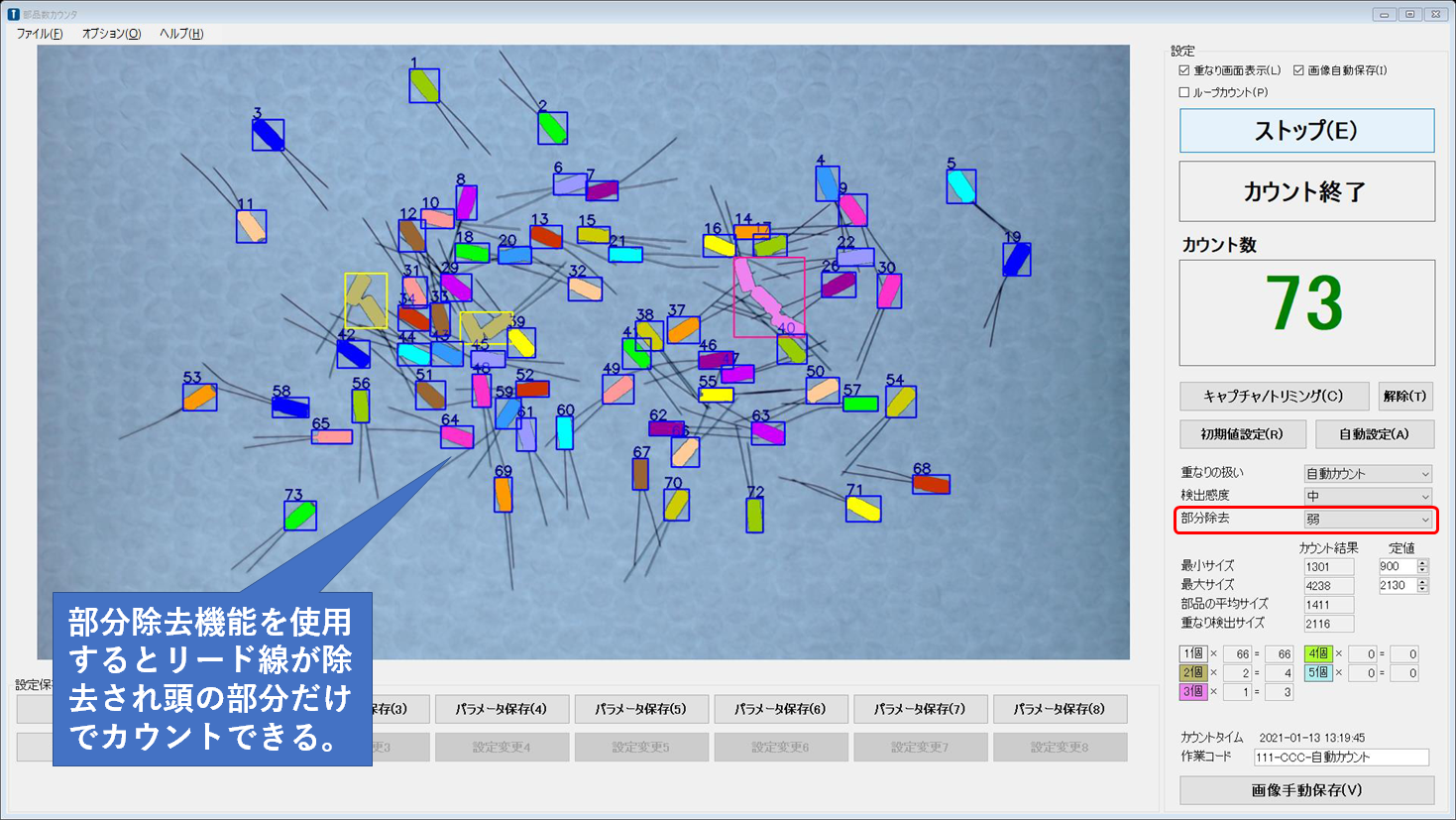This screenshot has width=1456, height=820.
Task: Select detected part number 68 in image
Action: tap(931, 484)
